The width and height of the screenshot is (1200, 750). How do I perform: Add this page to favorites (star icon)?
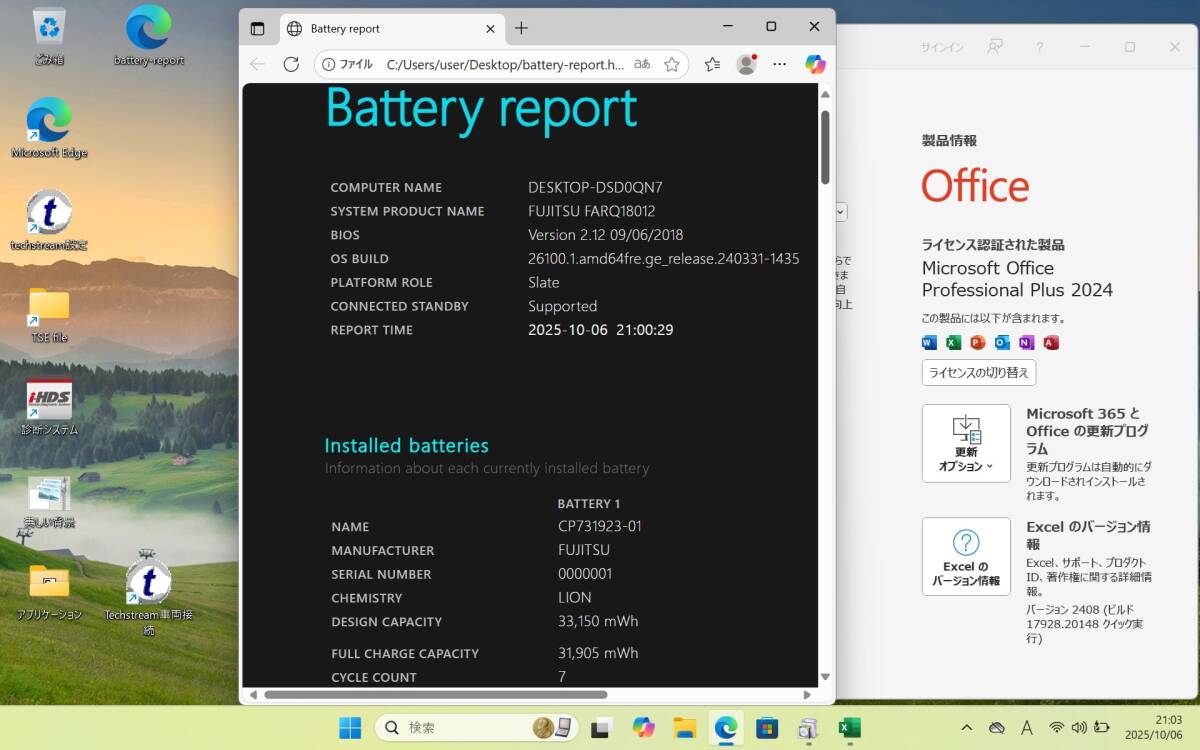(x=672, y=64)
